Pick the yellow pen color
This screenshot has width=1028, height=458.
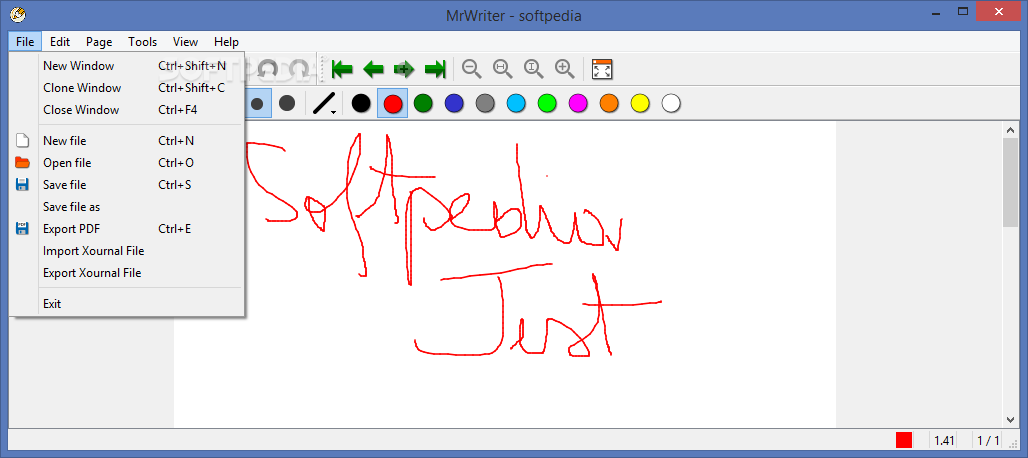pyautogui.click(x=640, y=104)
